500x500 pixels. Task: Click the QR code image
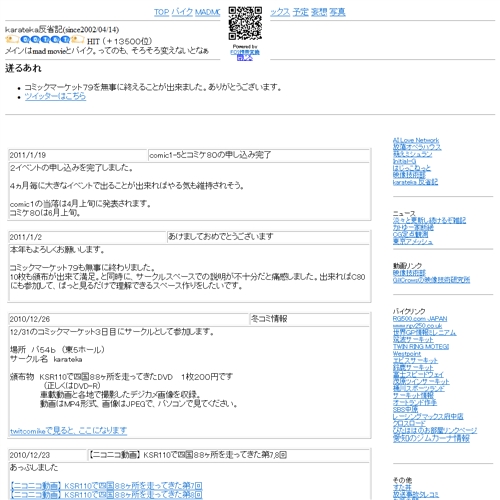[x=245, y=23]
